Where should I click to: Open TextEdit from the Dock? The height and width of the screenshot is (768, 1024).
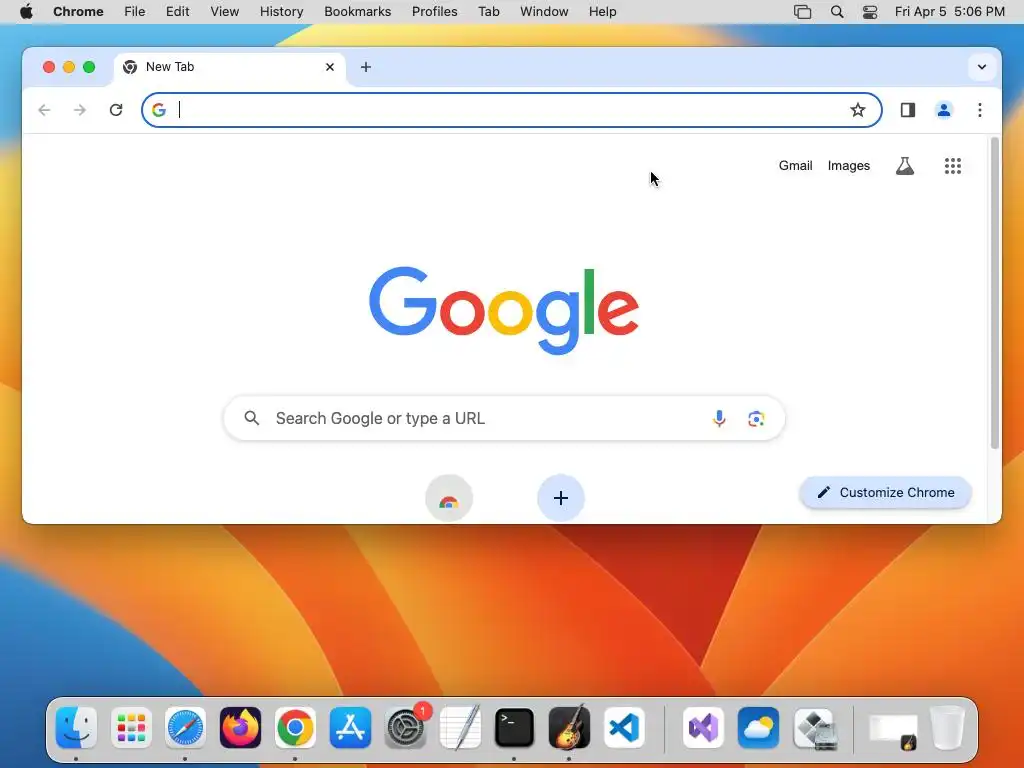tap(460, 728)
